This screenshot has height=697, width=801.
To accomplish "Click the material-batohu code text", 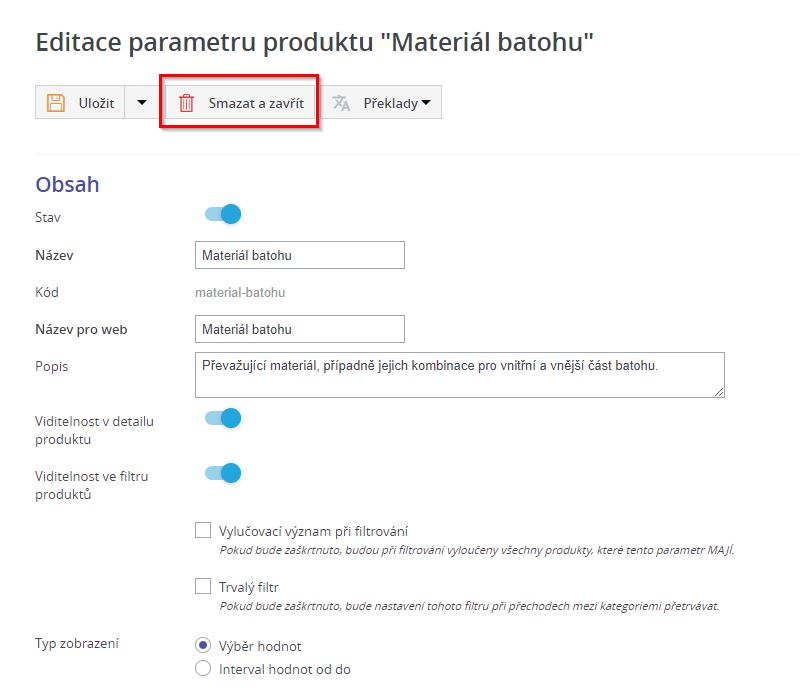I will click(240, 293).
